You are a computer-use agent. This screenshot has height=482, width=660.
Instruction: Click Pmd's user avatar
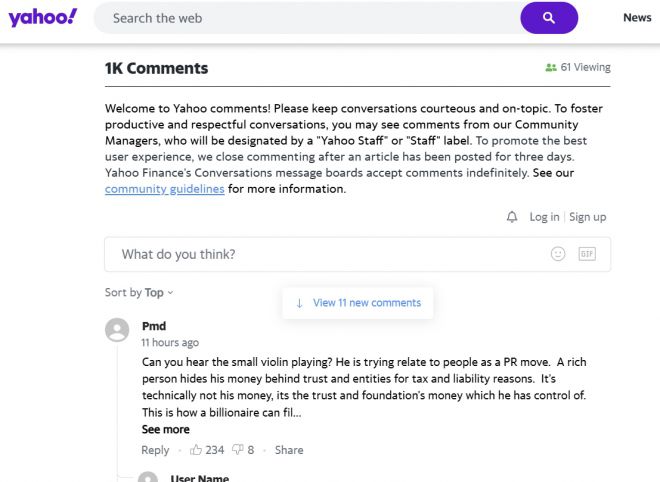pos(118,330)
